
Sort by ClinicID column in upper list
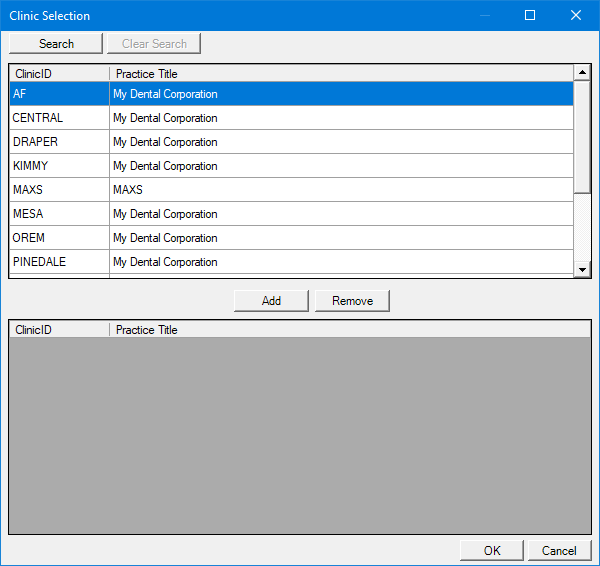[59, 73]
